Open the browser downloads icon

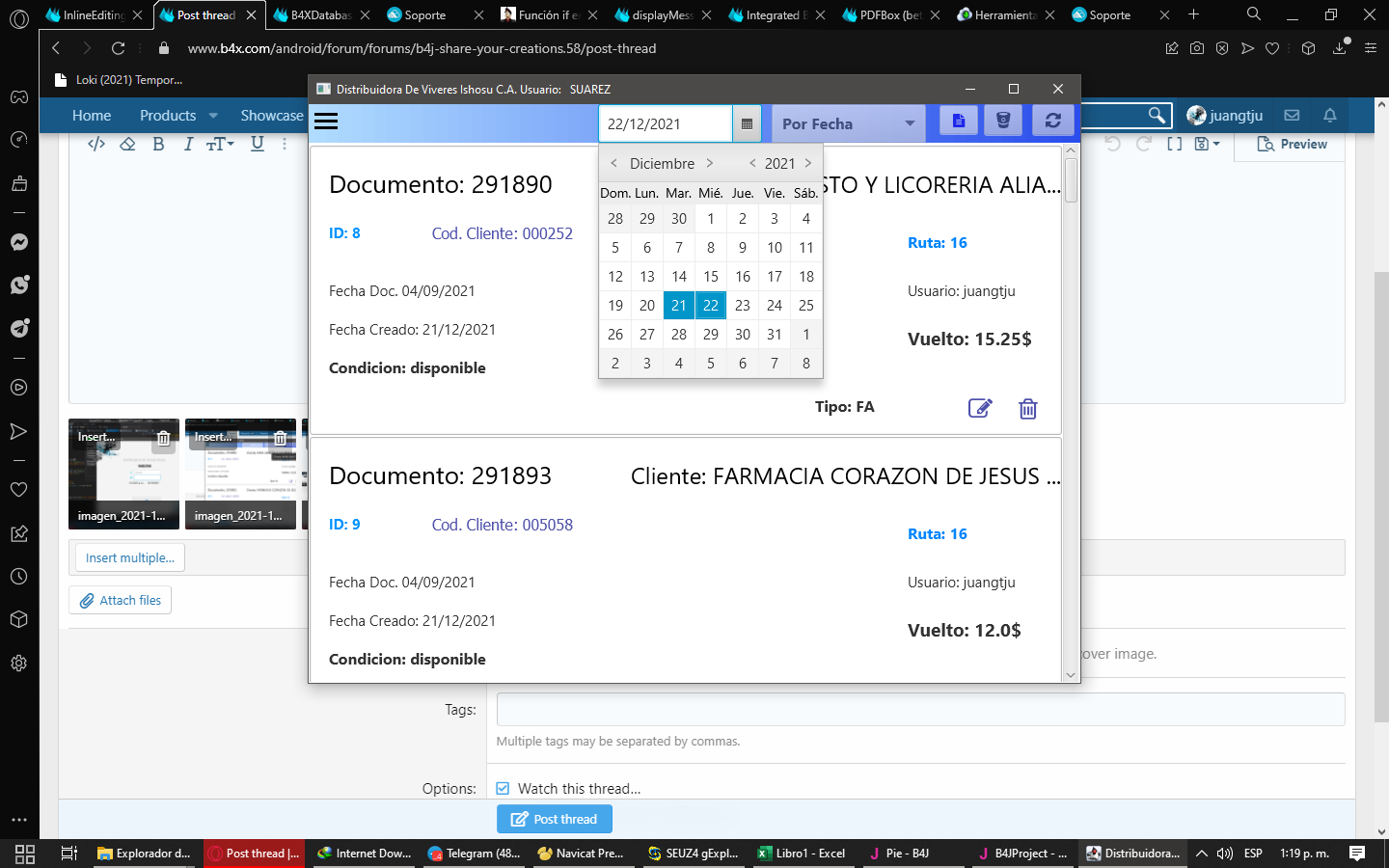[x=1340, y=48]
